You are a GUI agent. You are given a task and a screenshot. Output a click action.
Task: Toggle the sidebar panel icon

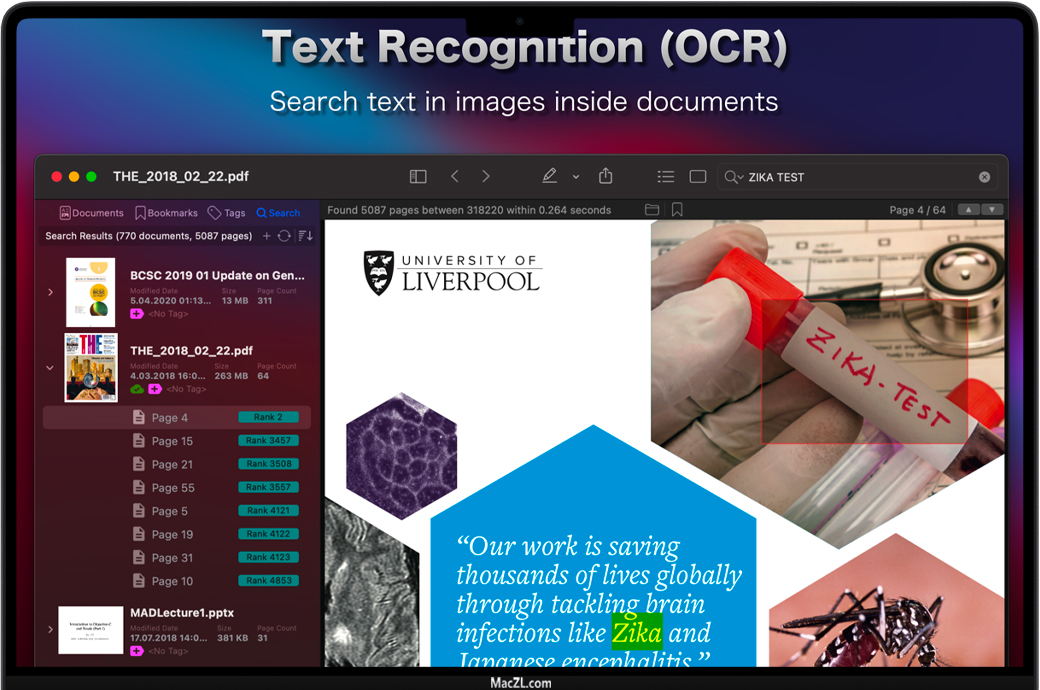tap(418, 176)
